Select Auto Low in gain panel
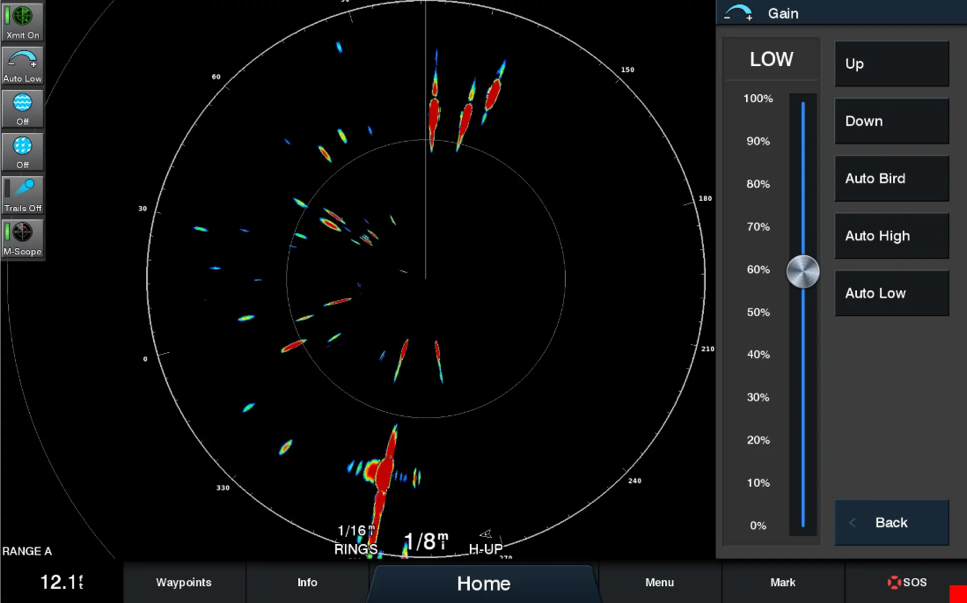The image size is (967, 603). tap(891, 293)
